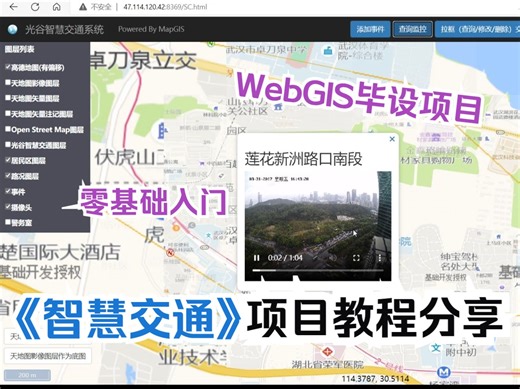Uncheck the 路况图层 checkbox
The width and height of the screenshot is (520, 389).
point(8,176)
